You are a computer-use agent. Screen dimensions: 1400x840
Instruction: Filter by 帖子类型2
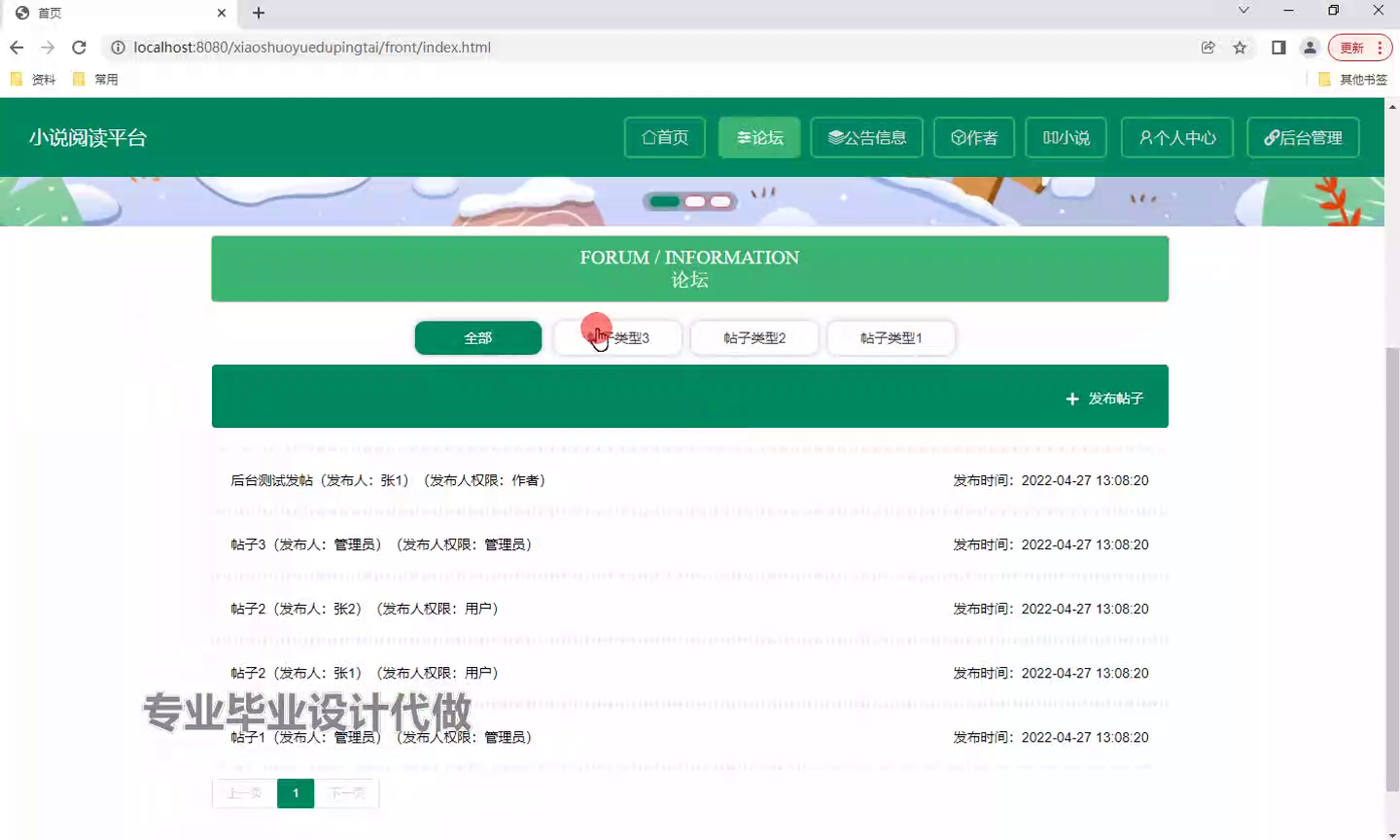click(754, 337)
